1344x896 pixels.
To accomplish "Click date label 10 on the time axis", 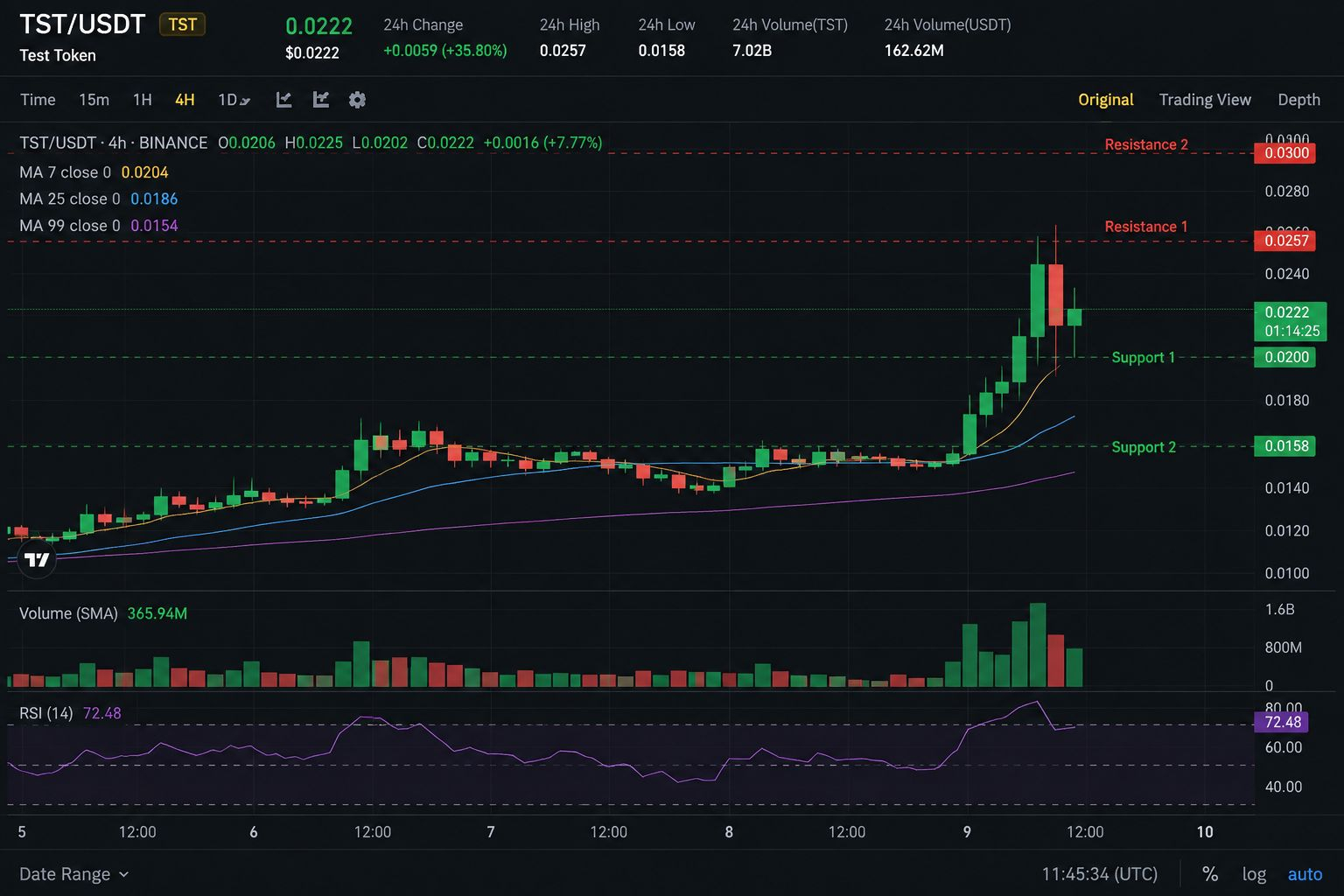I will click(1205, 832).
